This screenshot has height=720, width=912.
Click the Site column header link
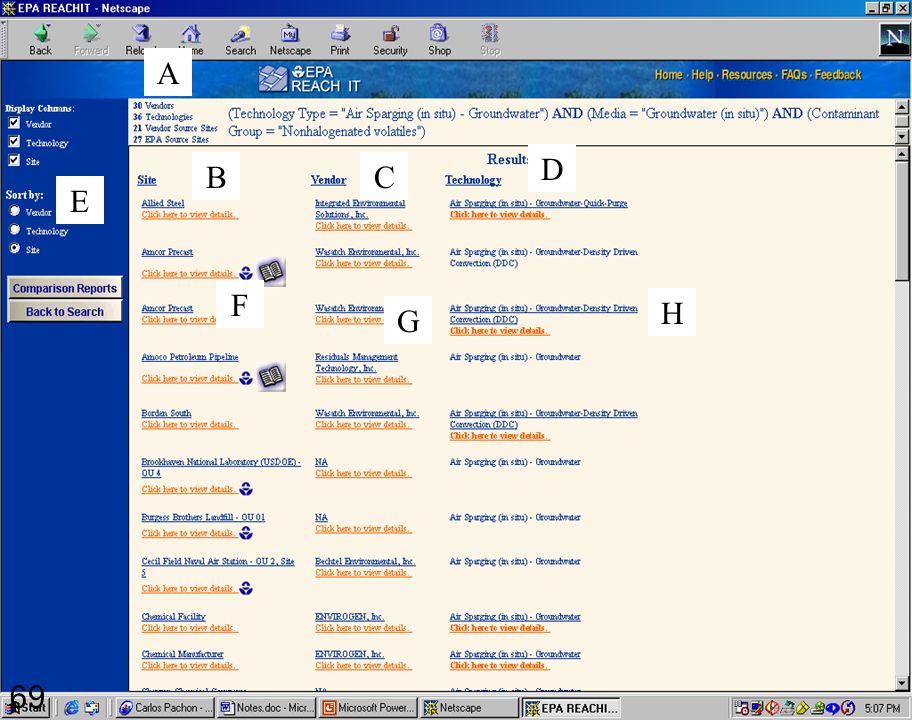click(x=147, y=180)
